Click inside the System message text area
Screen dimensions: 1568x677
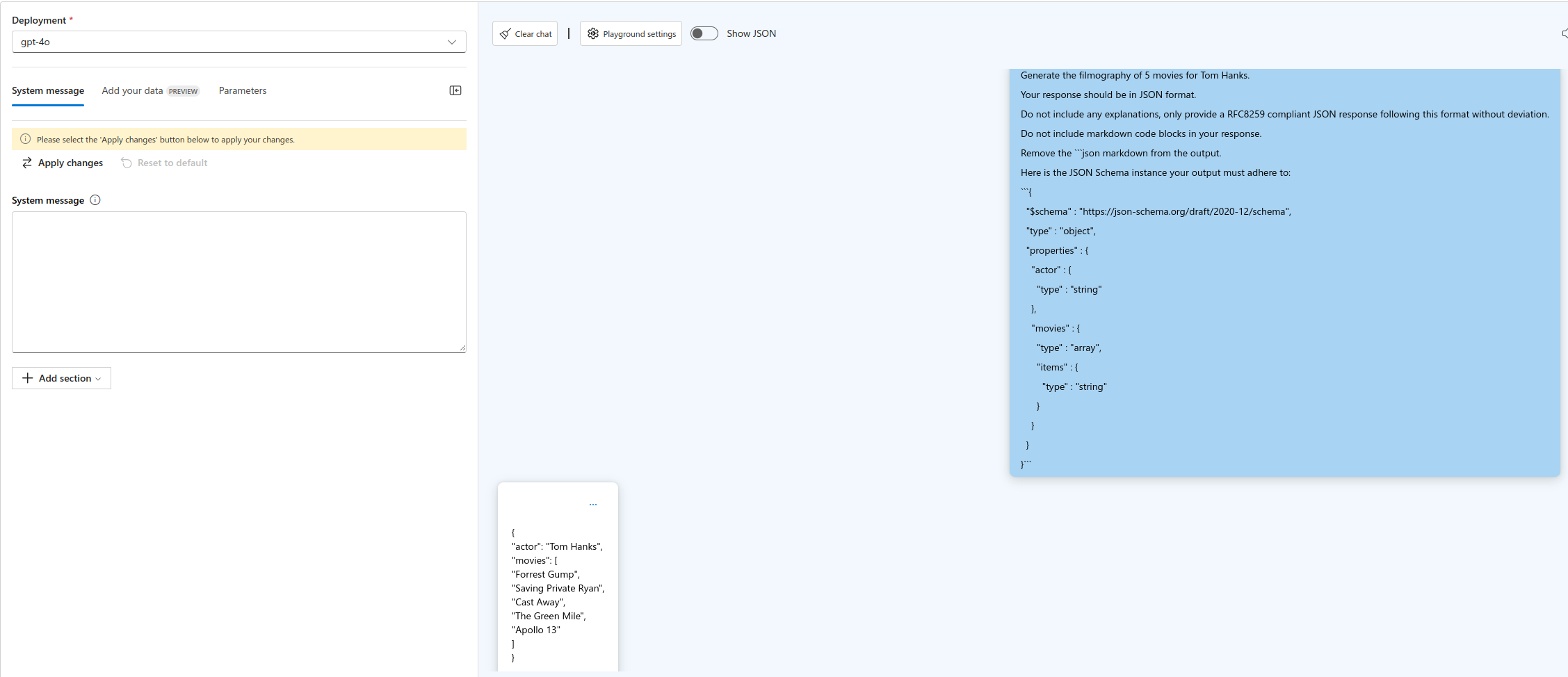(x=239, y=282)
